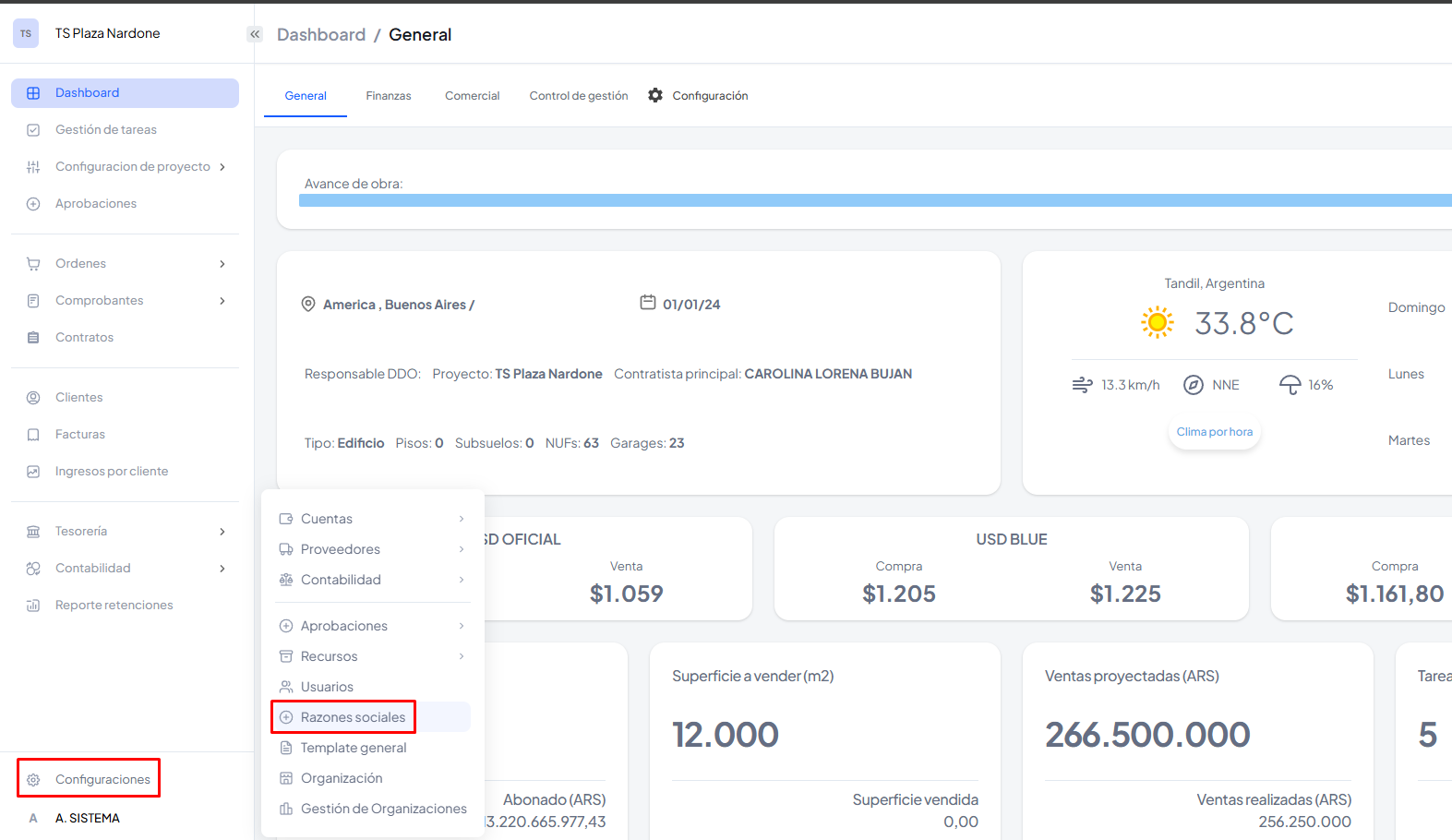Viewport: 1452px width, 840px height.
Task: Click the USD BLUE Venta value $1.225
Action: coord(1125,594)
